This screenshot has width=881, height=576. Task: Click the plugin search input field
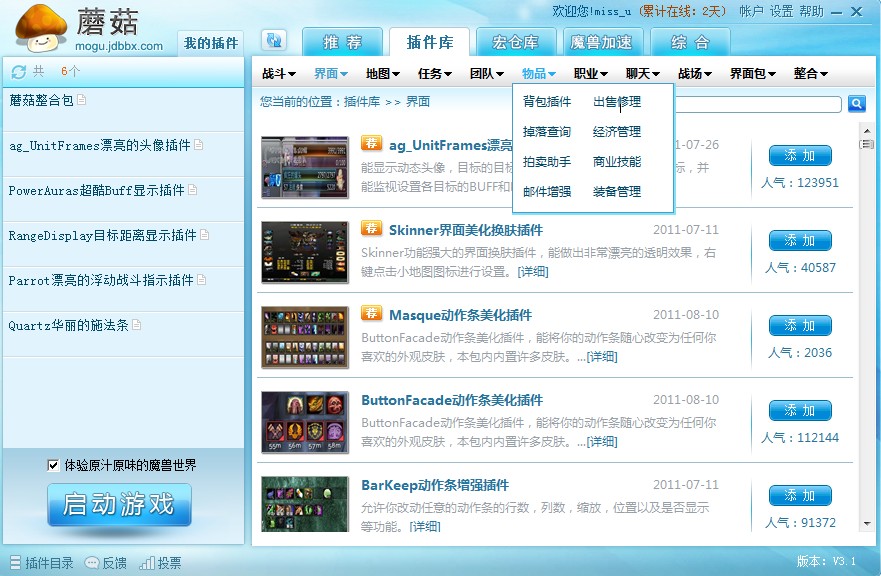click(757, 104)
